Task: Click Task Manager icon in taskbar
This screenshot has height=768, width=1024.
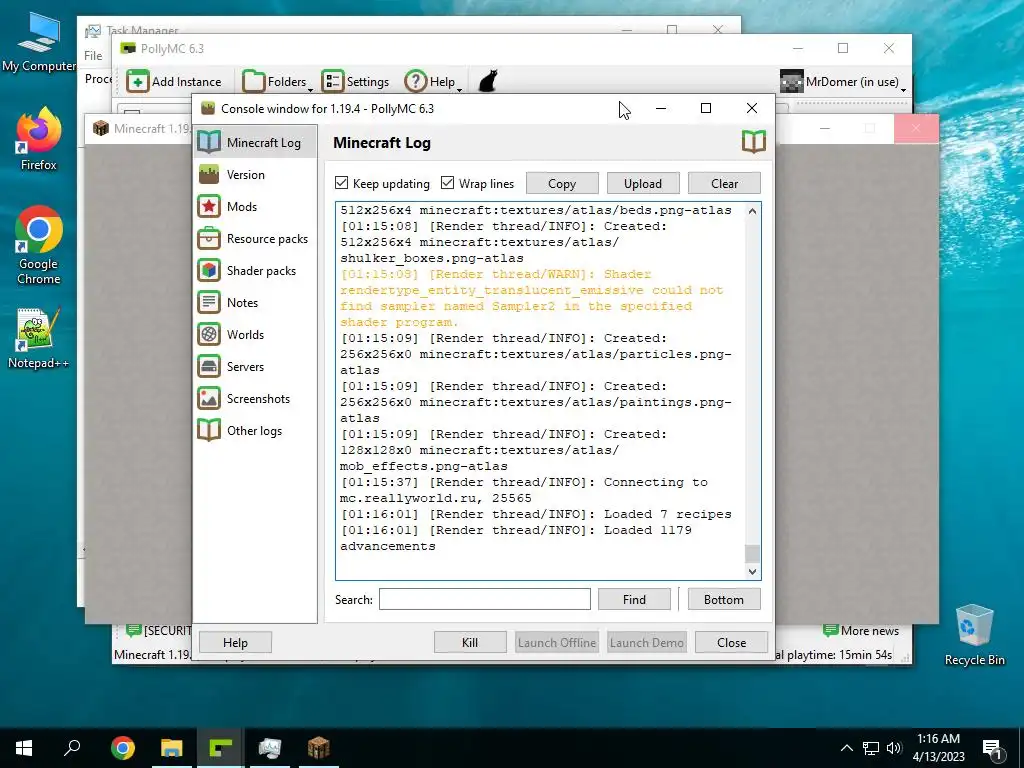Action: [x=270, y=748]
